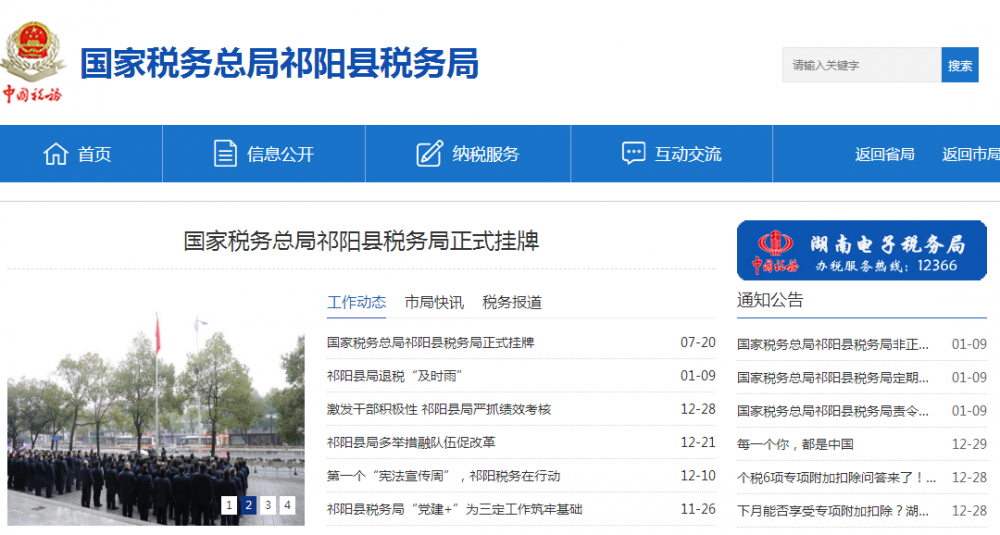The width and height of the screenshot is (1000, 535).
Task: Click the national emblem logo at top left
Action: pos(33,62)
